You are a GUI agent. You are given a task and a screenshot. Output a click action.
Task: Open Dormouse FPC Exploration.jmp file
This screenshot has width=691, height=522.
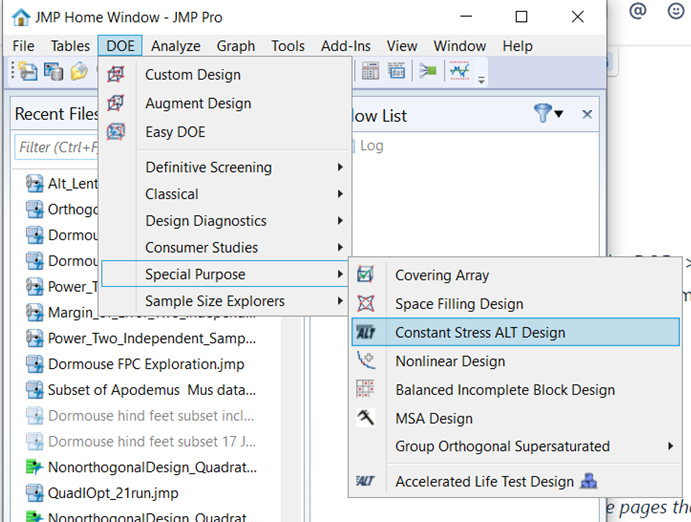click(146, 364)
